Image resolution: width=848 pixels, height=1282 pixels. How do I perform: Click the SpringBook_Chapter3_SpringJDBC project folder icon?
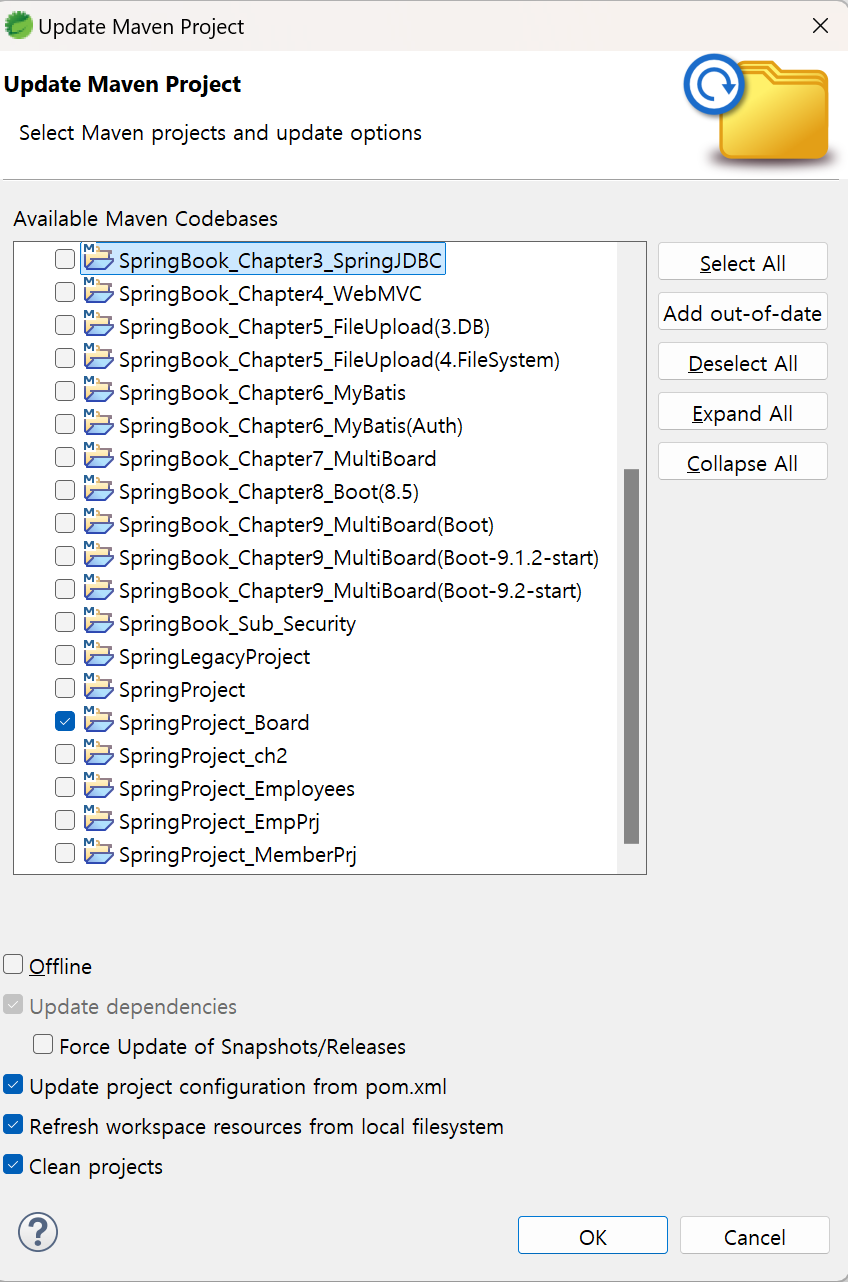[x=98, y=259]
